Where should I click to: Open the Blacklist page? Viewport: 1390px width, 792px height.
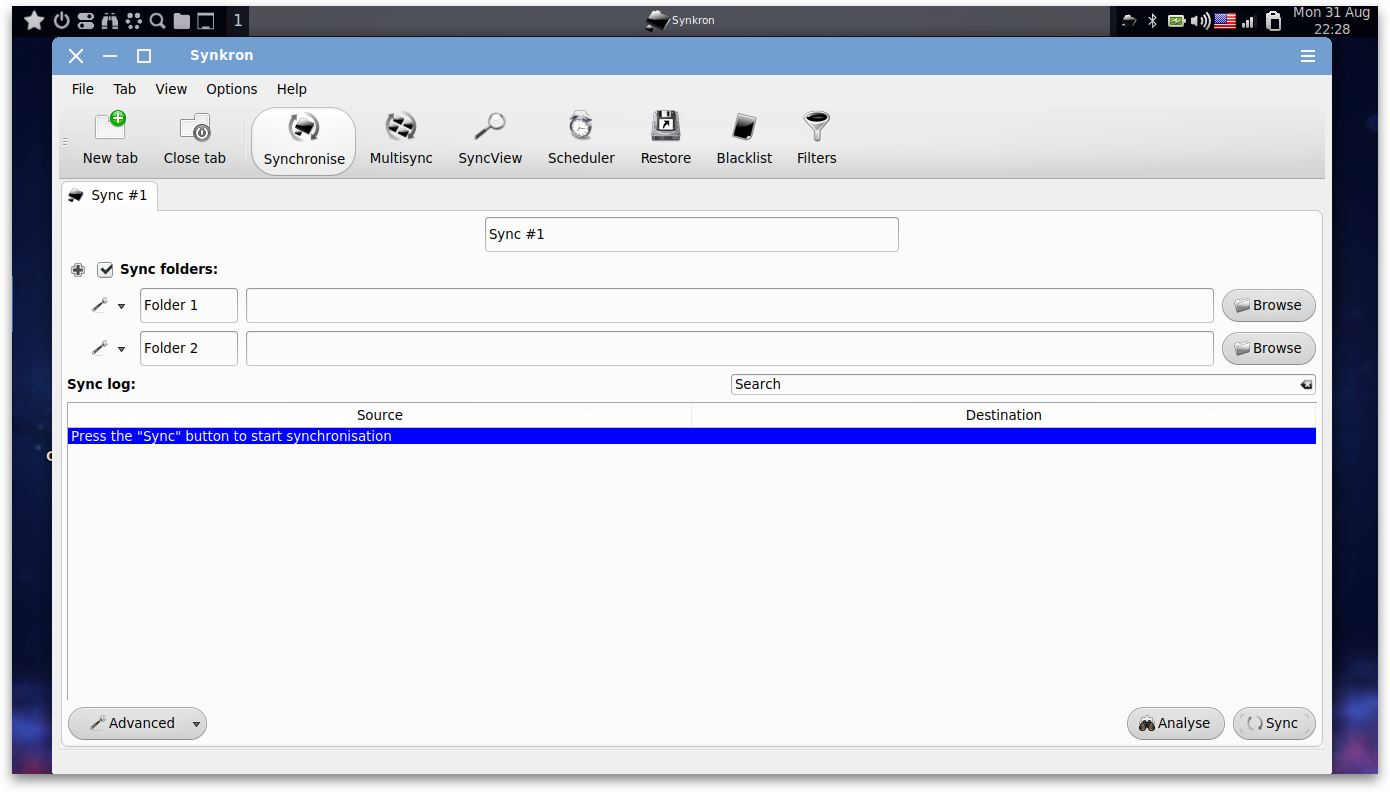pyautogui.click(x=745, y=140)
